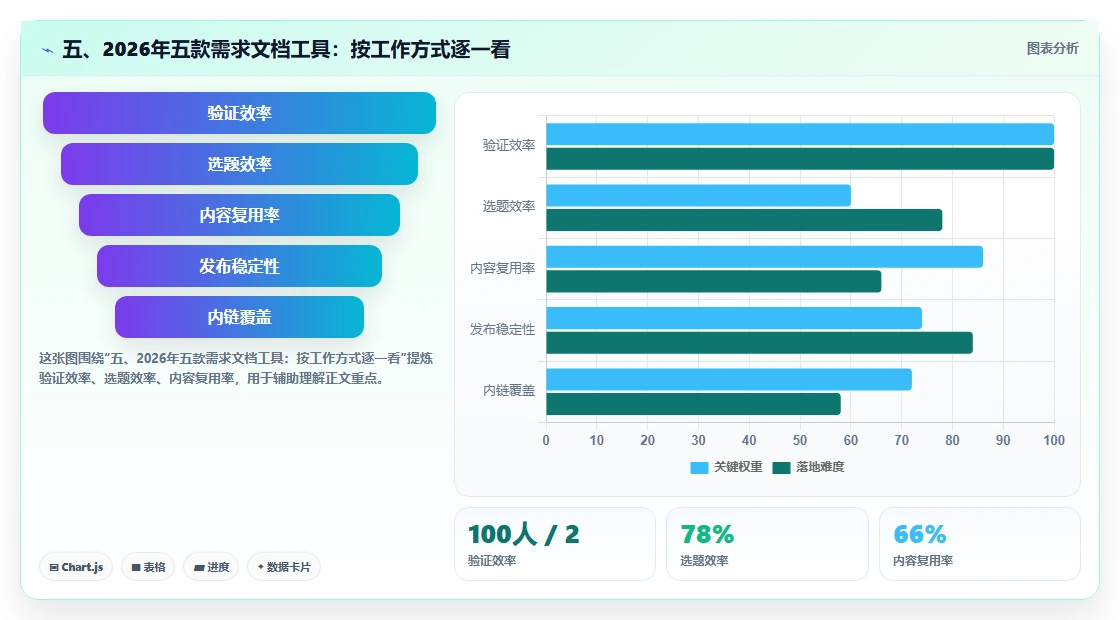This screenshot has width=1120, height=620.
Task: Click the x-axis tick label 0
Action: (x=546, y=441)
